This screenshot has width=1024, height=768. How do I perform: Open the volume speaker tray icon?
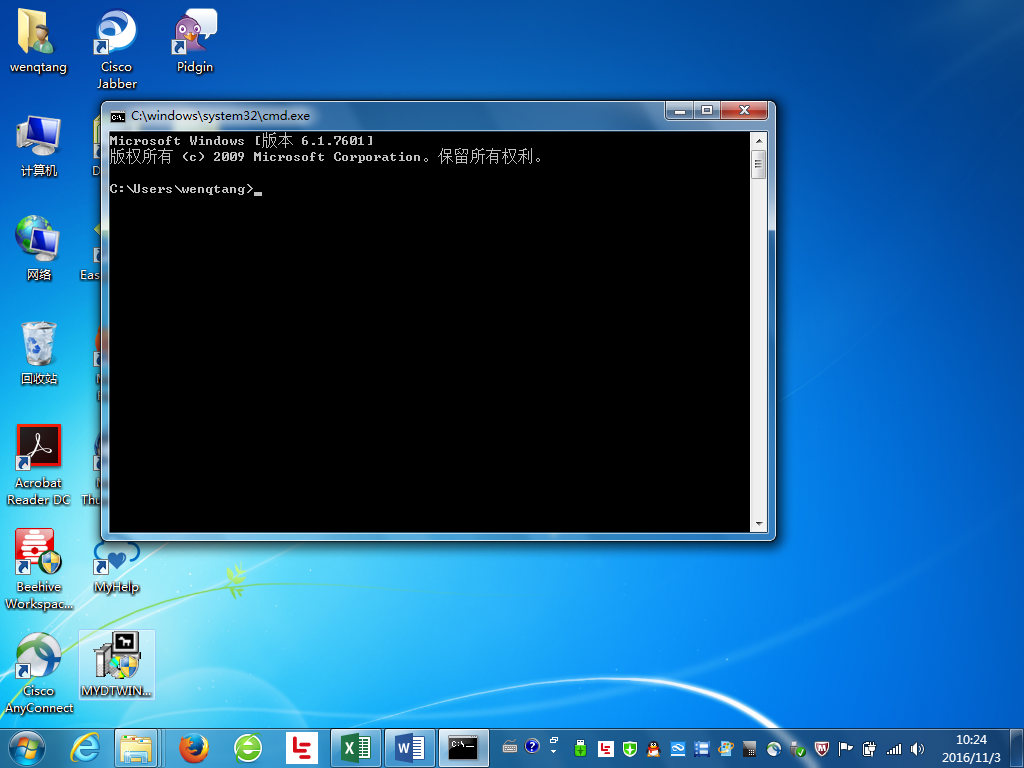918,749
